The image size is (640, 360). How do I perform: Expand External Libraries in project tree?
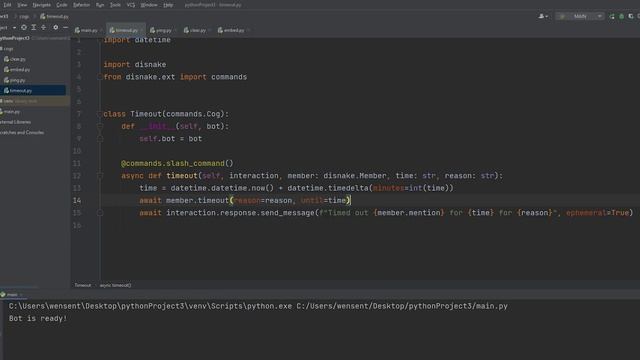(15, 122)
